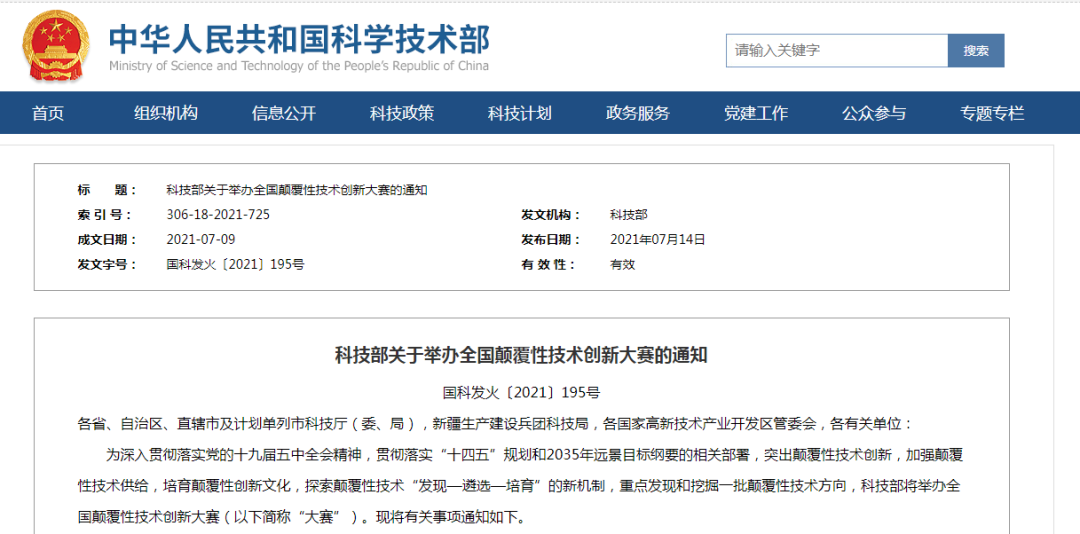Click the bold article heading
This screenshot has width=1080, height=534.
tap(521, 355)
